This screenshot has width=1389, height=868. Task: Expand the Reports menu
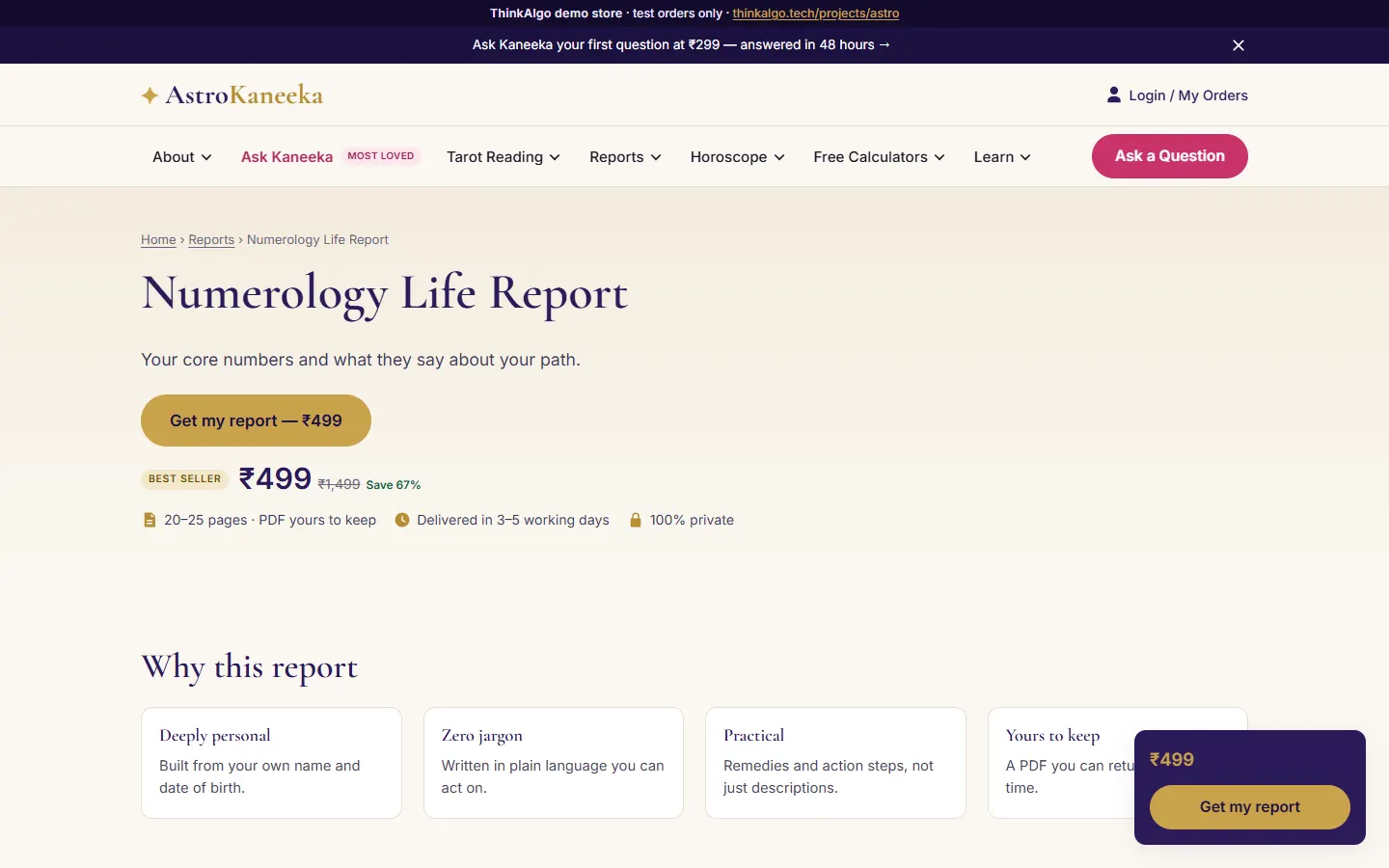pos(626,157)
